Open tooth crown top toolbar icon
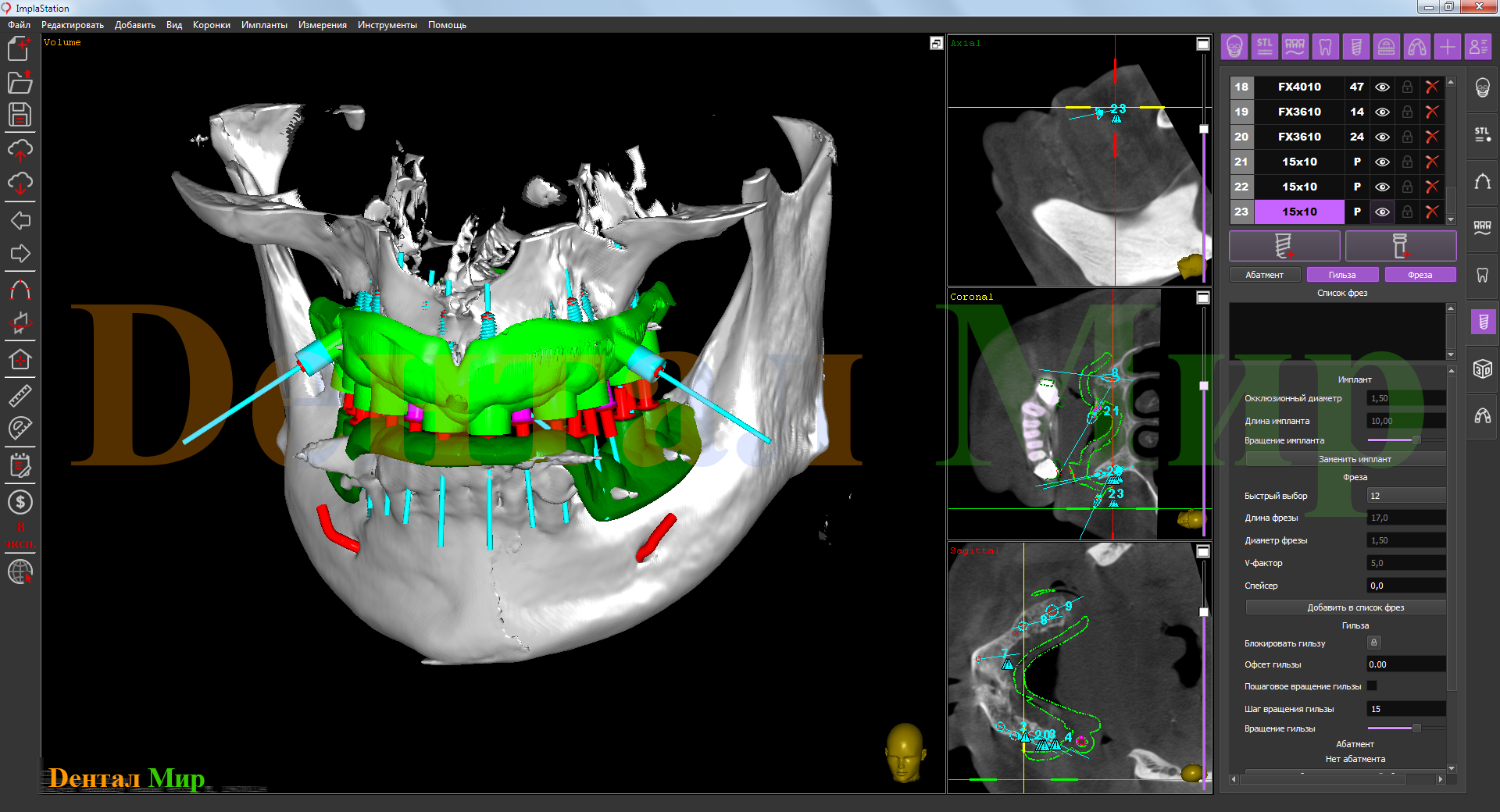1500x812 pixels. (1326, 47)
